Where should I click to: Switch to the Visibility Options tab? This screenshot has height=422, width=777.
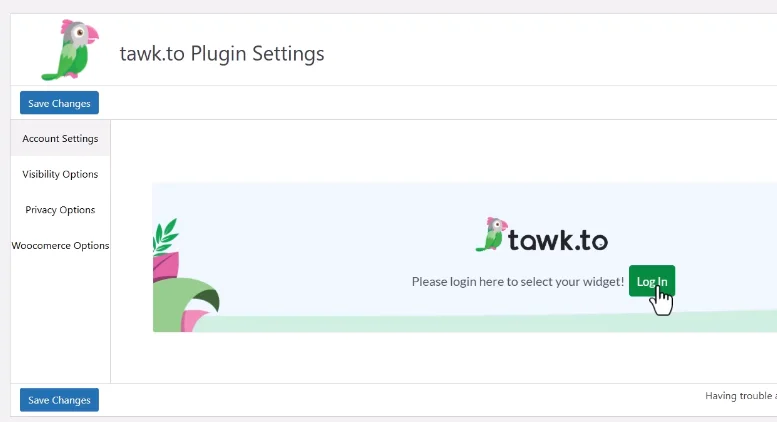click(60, 174)
